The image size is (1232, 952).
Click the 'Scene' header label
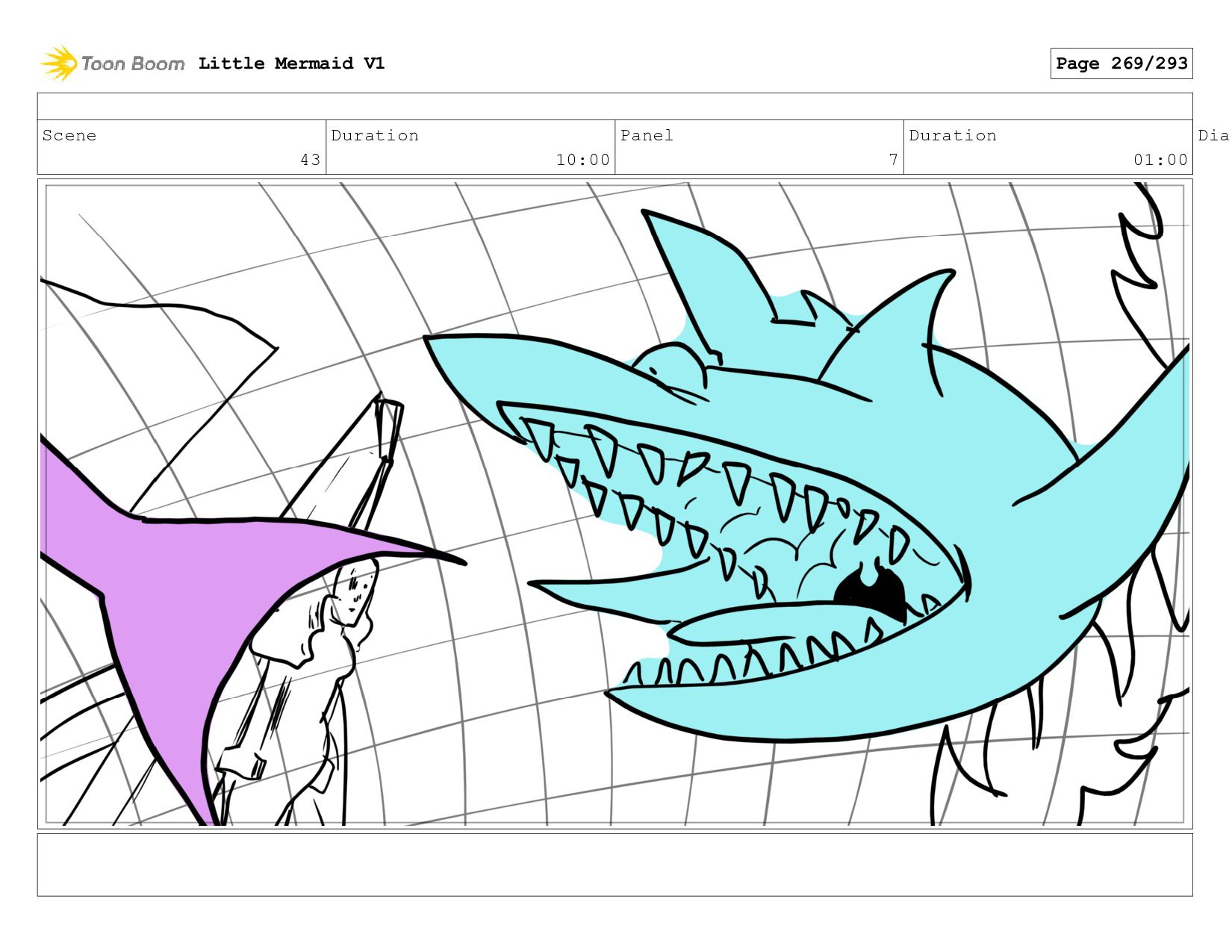[x=69, y=135]
